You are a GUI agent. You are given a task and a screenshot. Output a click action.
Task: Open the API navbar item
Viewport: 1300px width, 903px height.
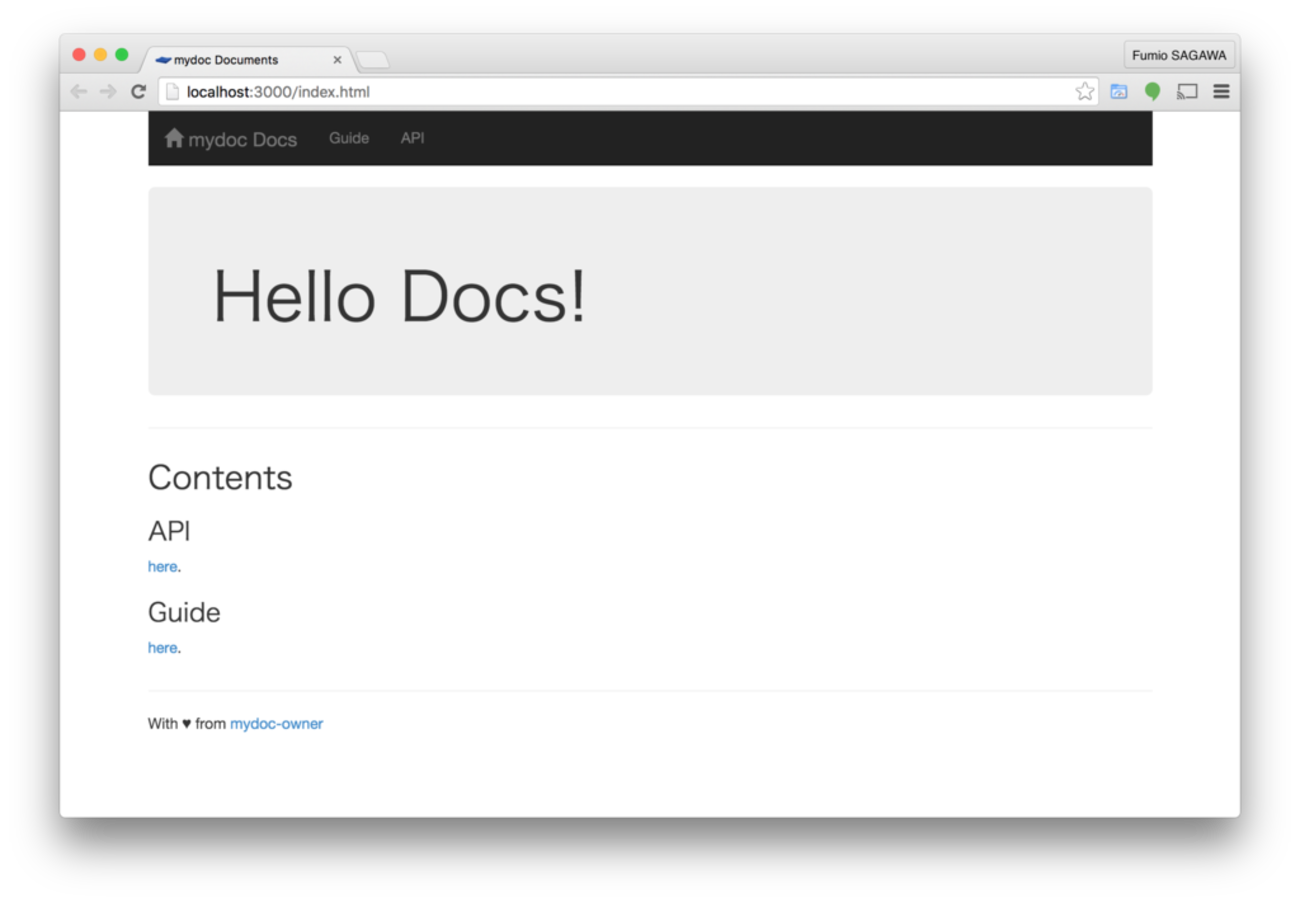pos(412,138)
